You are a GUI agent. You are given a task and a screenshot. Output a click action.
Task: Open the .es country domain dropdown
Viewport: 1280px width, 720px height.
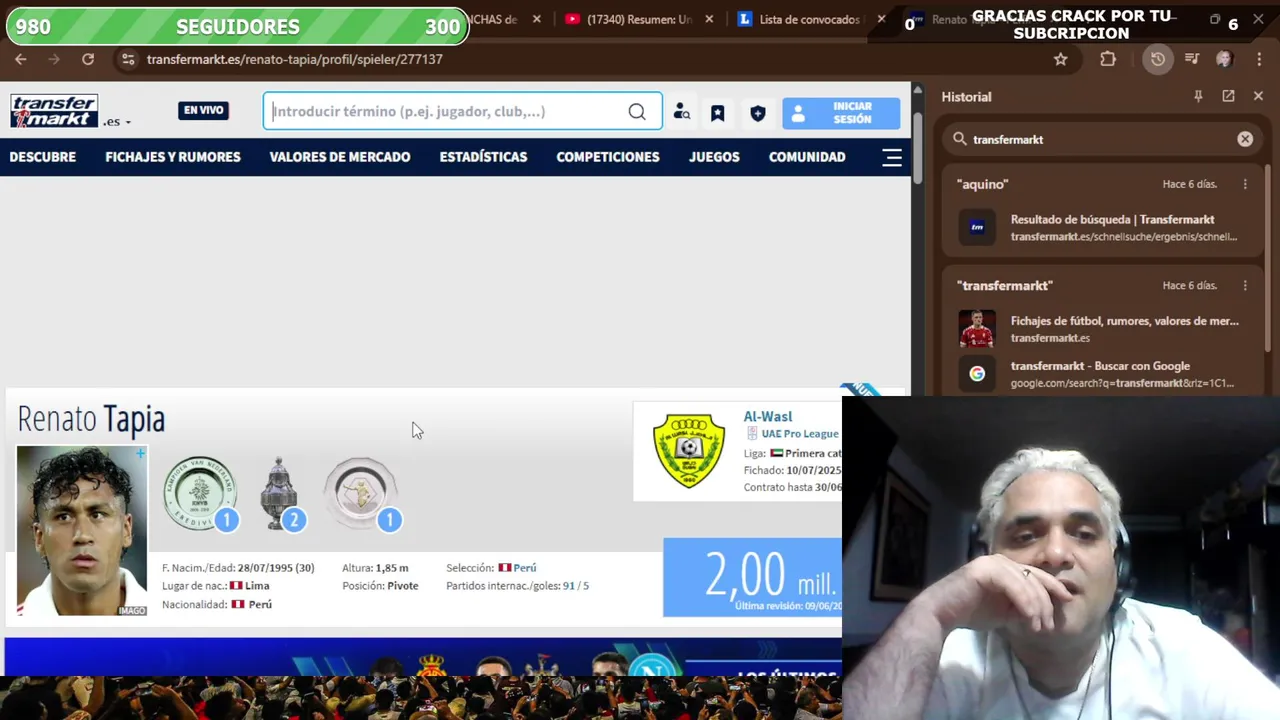point(117,122)
